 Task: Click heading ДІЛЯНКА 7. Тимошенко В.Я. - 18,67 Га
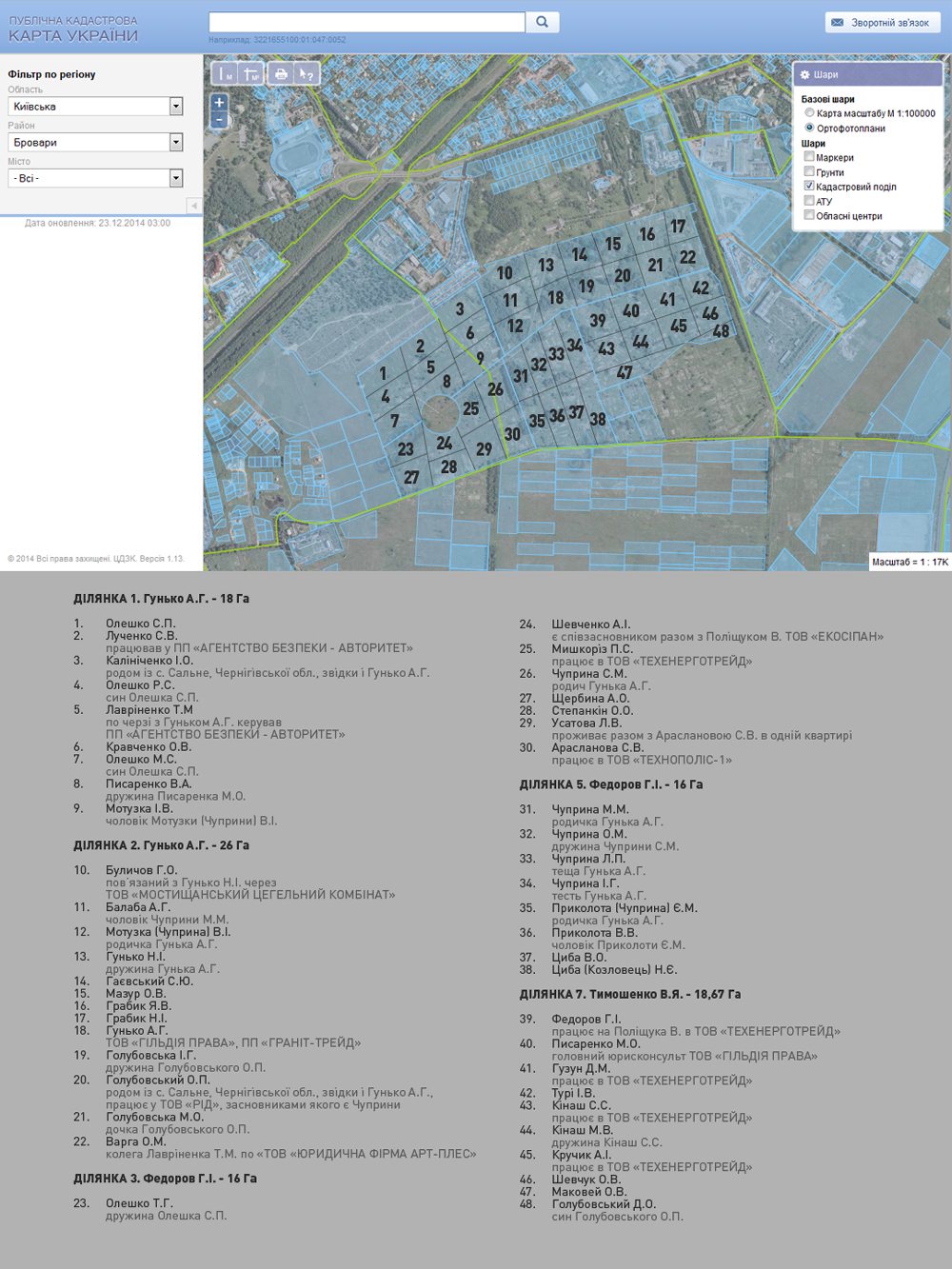(630, 994)
